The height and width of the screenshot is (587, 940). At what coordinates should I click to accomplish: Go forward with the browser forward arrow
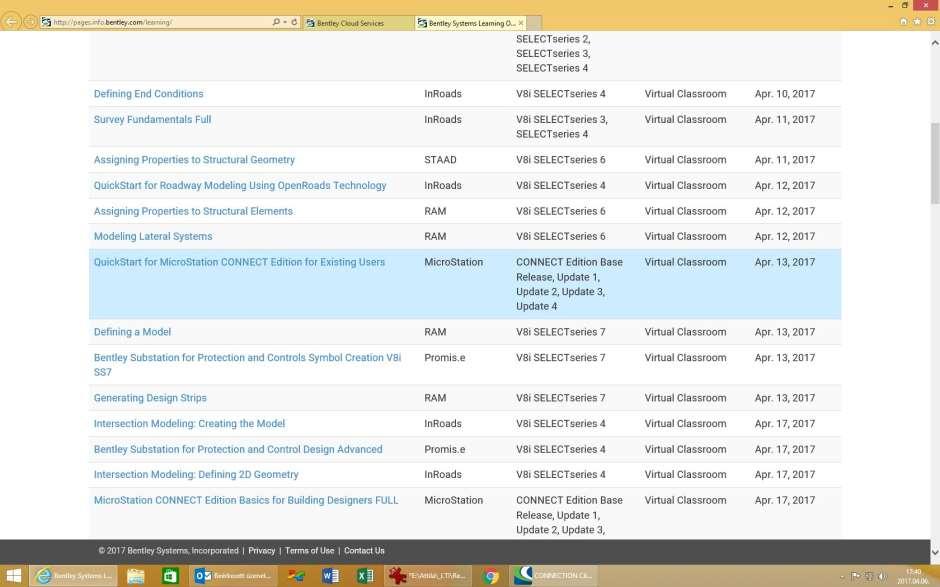point(29,22)
